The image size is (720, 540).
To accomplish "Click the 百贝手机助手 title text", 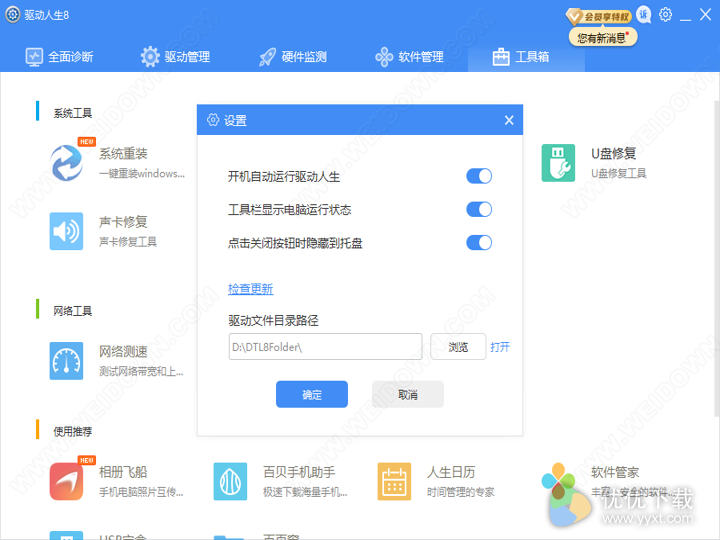I will coord(299,472).
